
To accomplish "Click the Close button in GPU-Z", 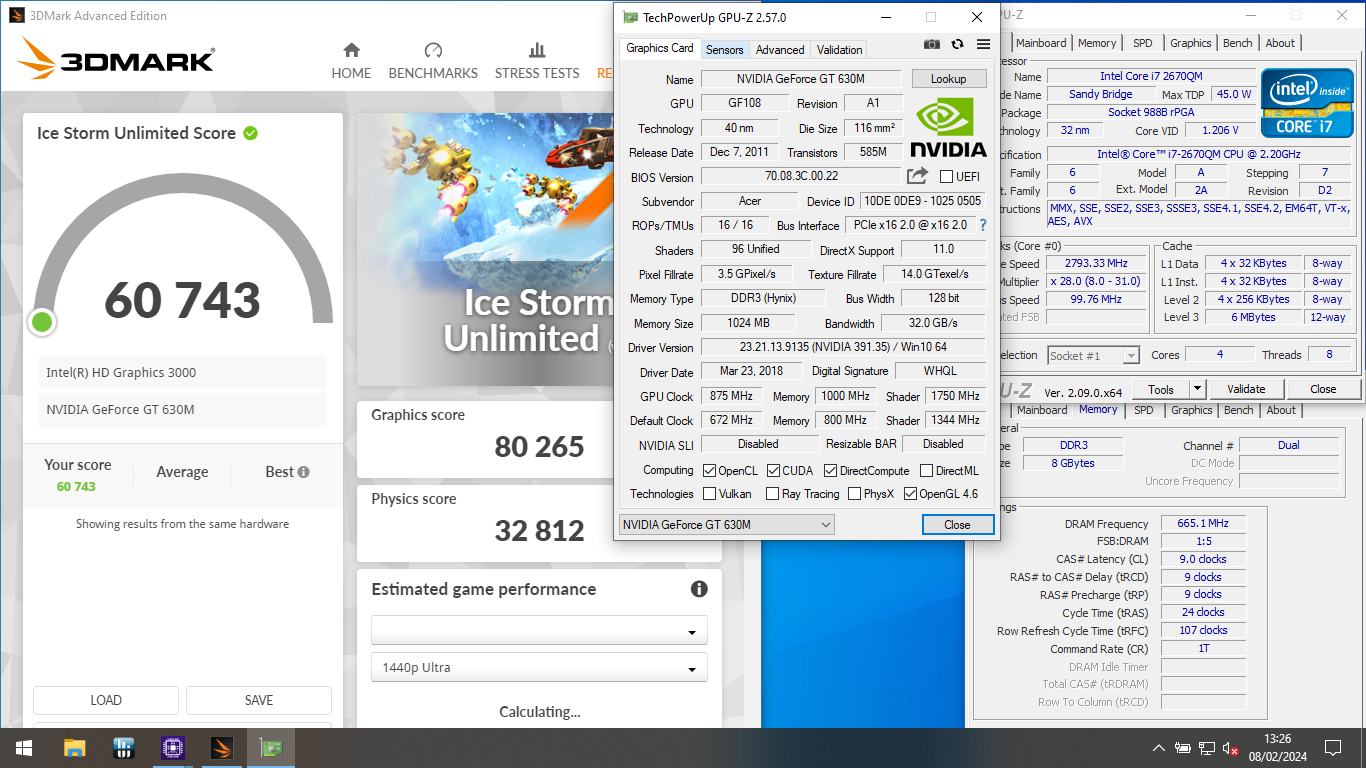I will click(x=957, y=525).
